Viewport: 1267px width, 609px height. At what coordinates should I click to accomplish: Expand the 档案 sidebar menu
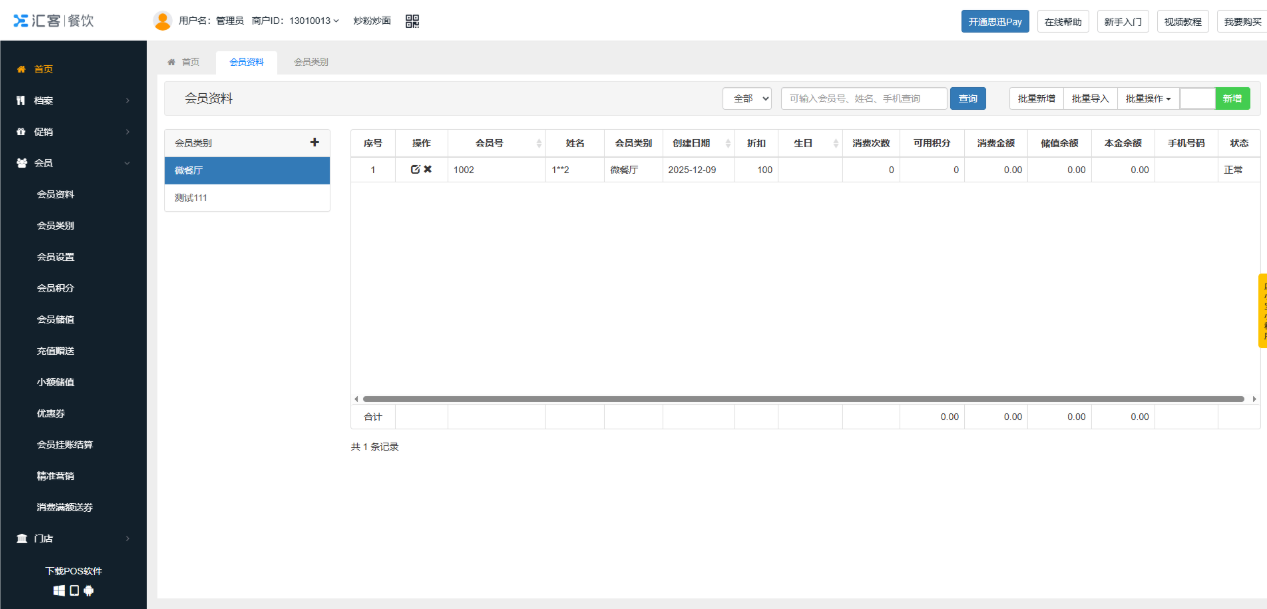pos(73,101)
